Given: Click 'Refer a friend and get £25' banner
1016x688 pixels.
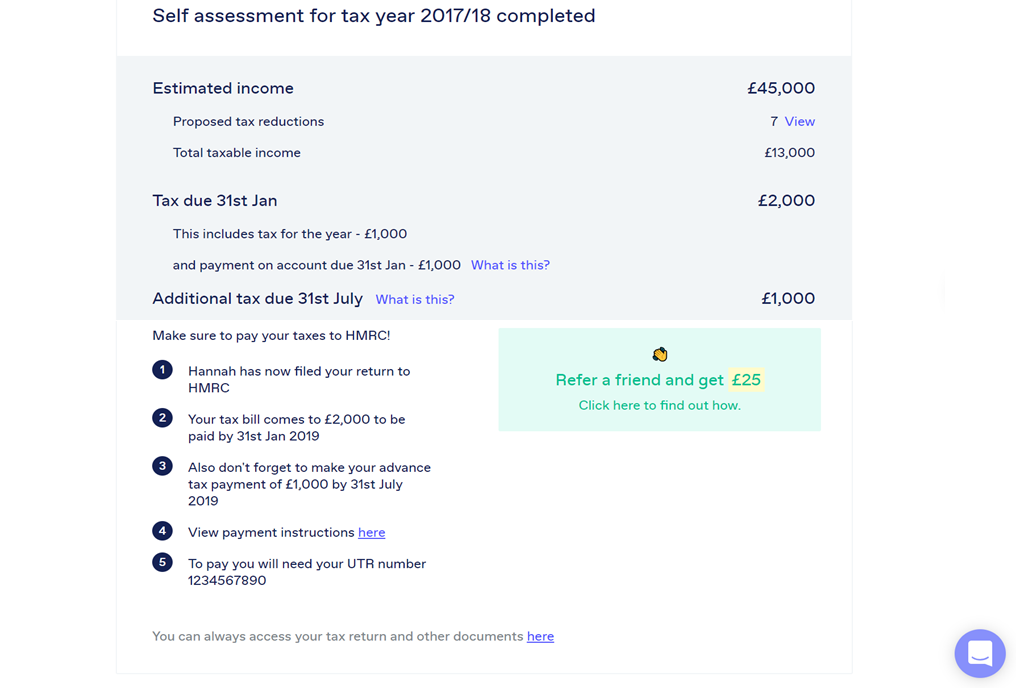Looking at the screenshot, I should coord(660,380).
